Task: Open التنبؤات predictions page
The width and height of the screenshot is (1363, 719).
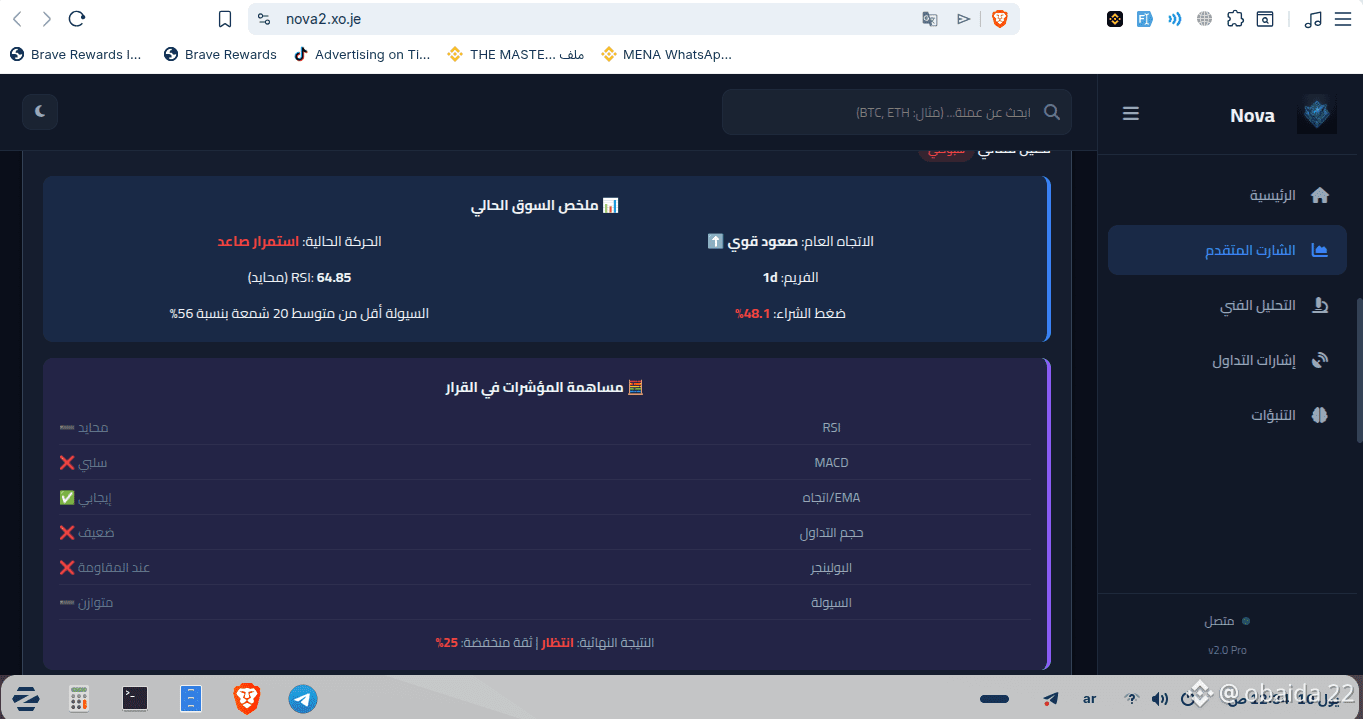Action: click(1227, 415)
